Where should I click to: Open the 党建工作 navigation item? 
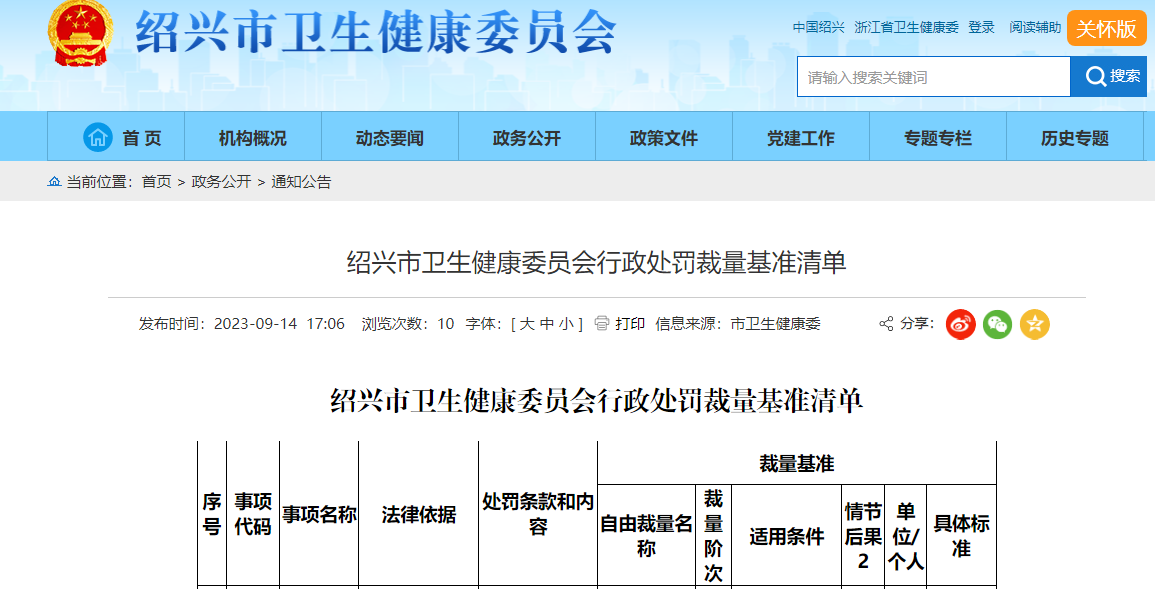pos(800,138)
